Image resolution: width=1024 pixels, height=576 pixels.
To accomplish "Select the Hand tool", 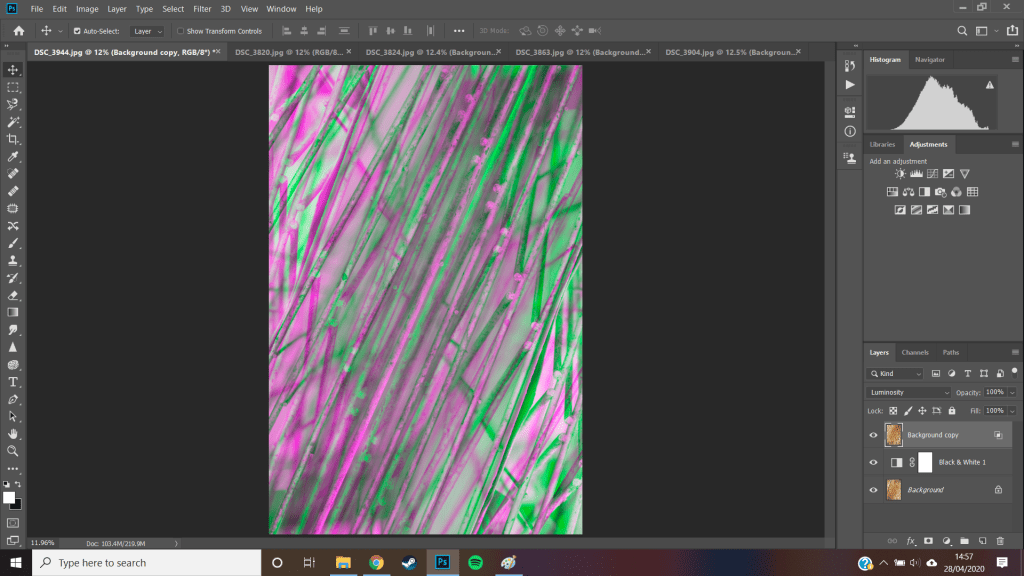I will tap(13, 434).
